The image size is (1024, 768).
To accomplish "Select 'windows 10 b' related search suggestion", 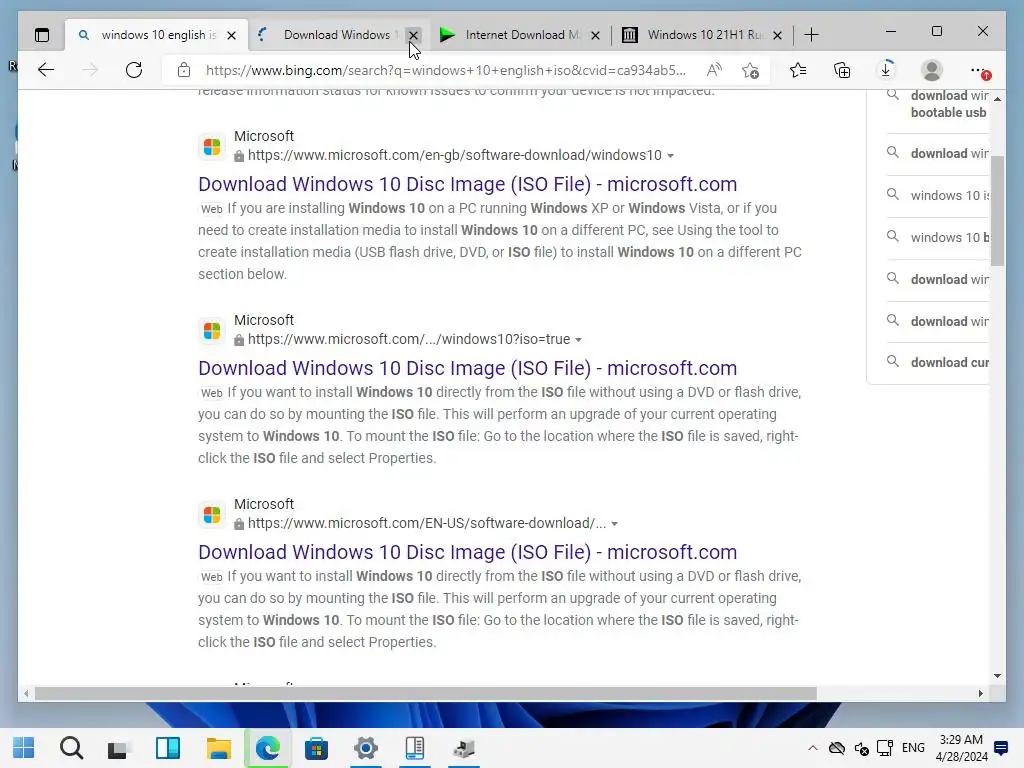I will (x=936, y=237).
